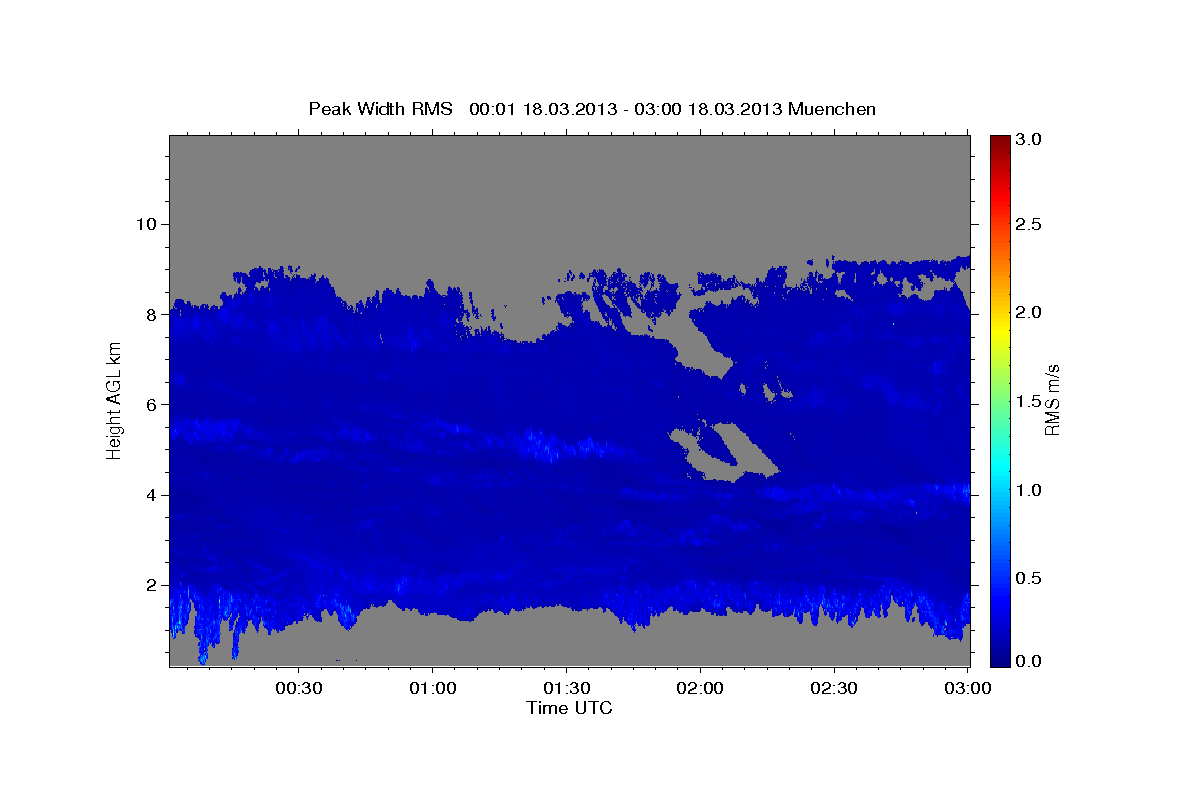Click the 03:00 time tick label
Viewport: 1200px width, 800px height.
[x=967, y=689]
